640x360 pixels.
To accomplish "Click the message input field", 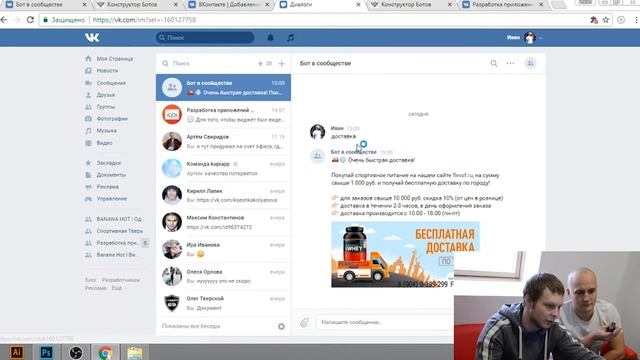I will tap(385, 322).
